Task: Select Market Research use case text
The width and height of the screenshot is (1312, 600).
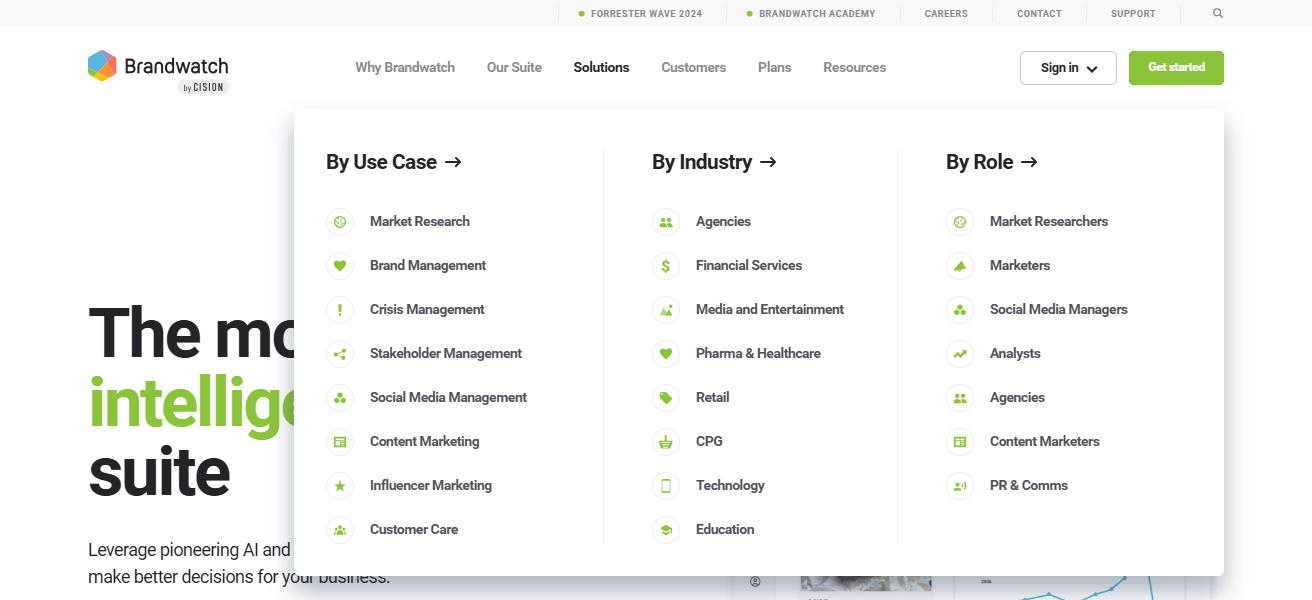Action: [x=420, y=222]
